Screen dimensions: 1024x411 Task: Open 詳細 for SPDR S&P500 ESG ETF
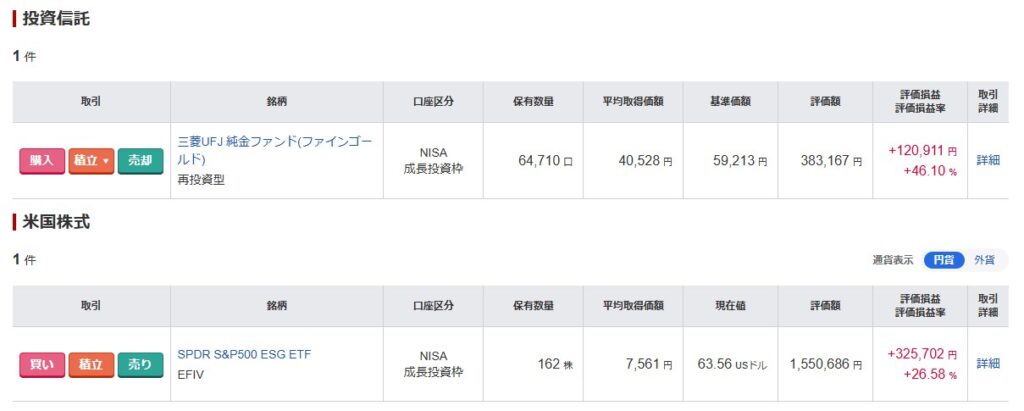click(x=988, y=364)
